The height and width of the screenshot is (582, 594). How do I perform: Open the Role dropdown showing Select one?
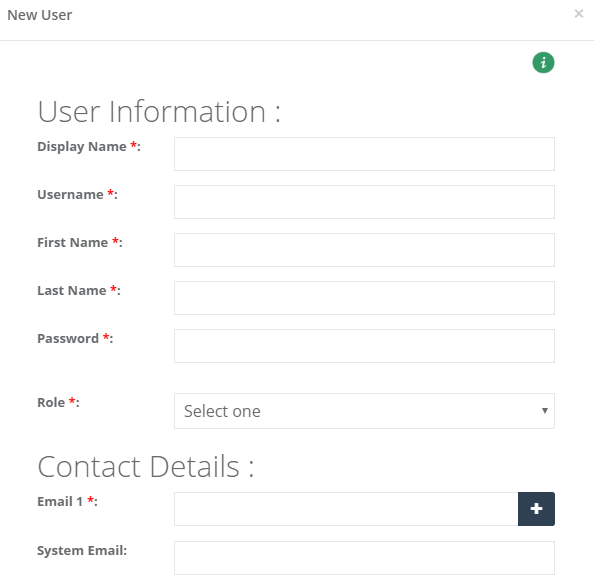pyautogui.click(x=364, y=411)
